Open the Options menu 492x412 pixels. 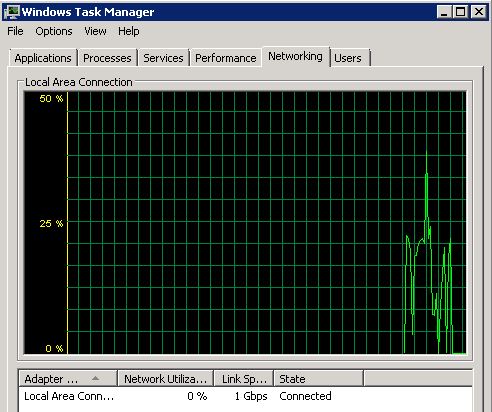point(54,31)
